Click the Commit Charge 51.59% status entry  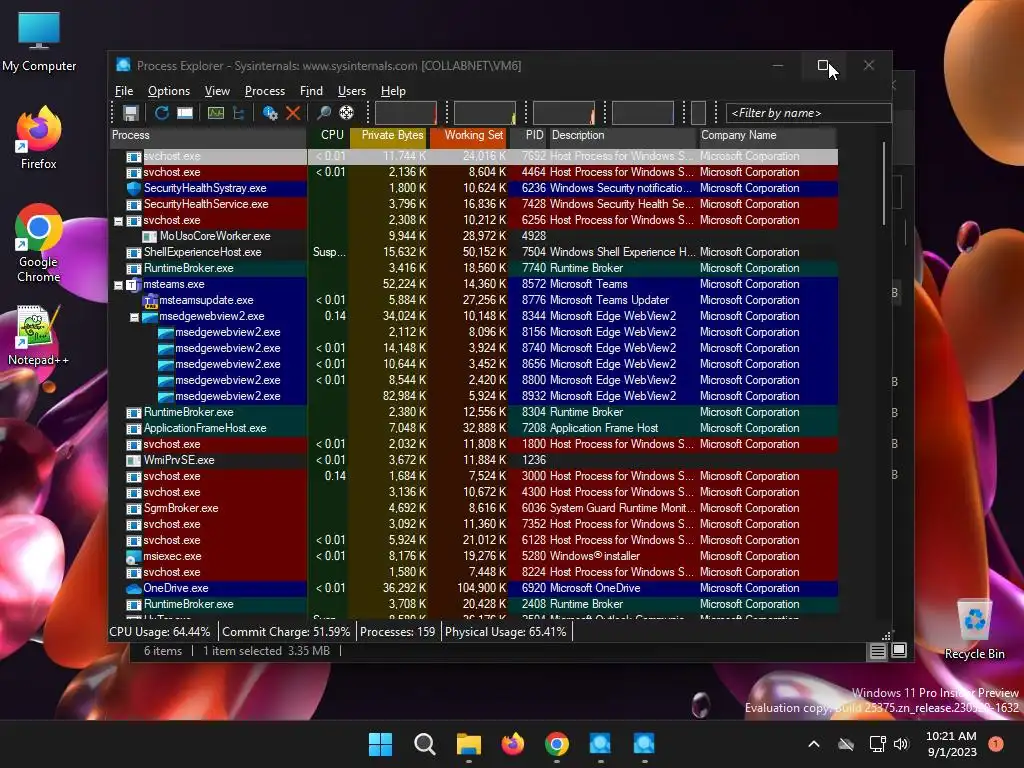coord(286,632)
